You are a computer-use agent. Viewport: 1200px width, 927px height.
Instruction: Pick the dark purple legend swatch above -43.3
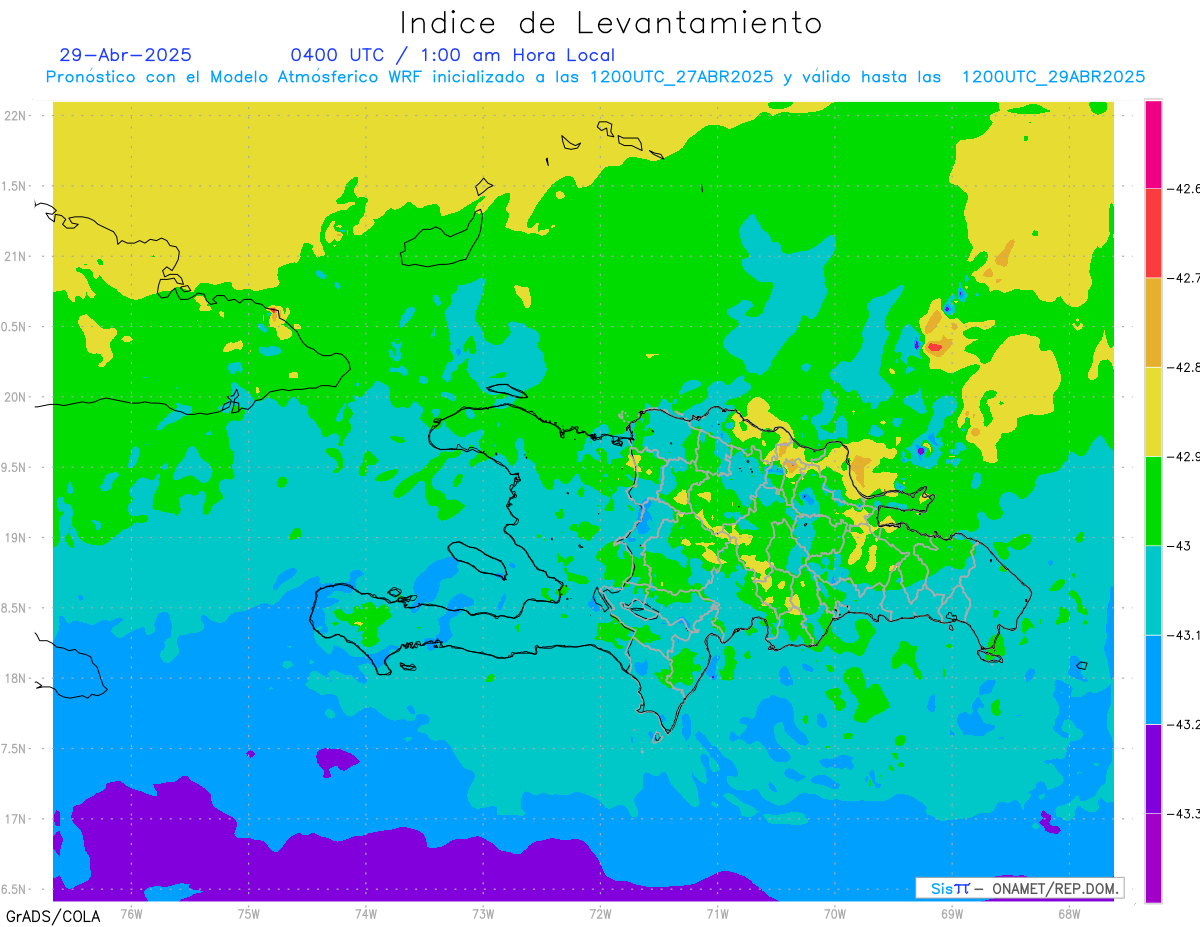tap(1153, 768)
